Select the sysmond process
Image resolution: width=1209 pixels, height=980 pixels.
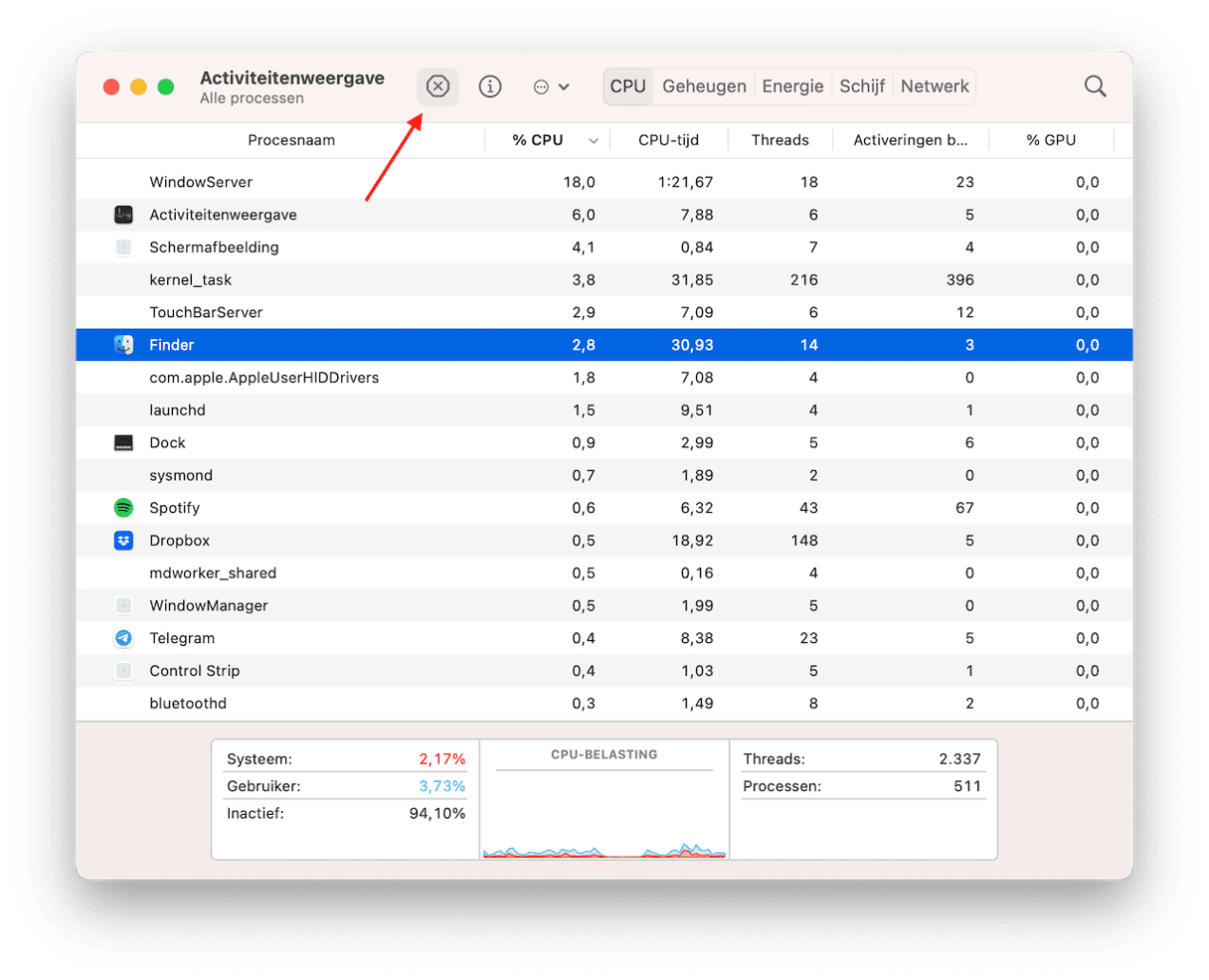click(x=181, y=475)
